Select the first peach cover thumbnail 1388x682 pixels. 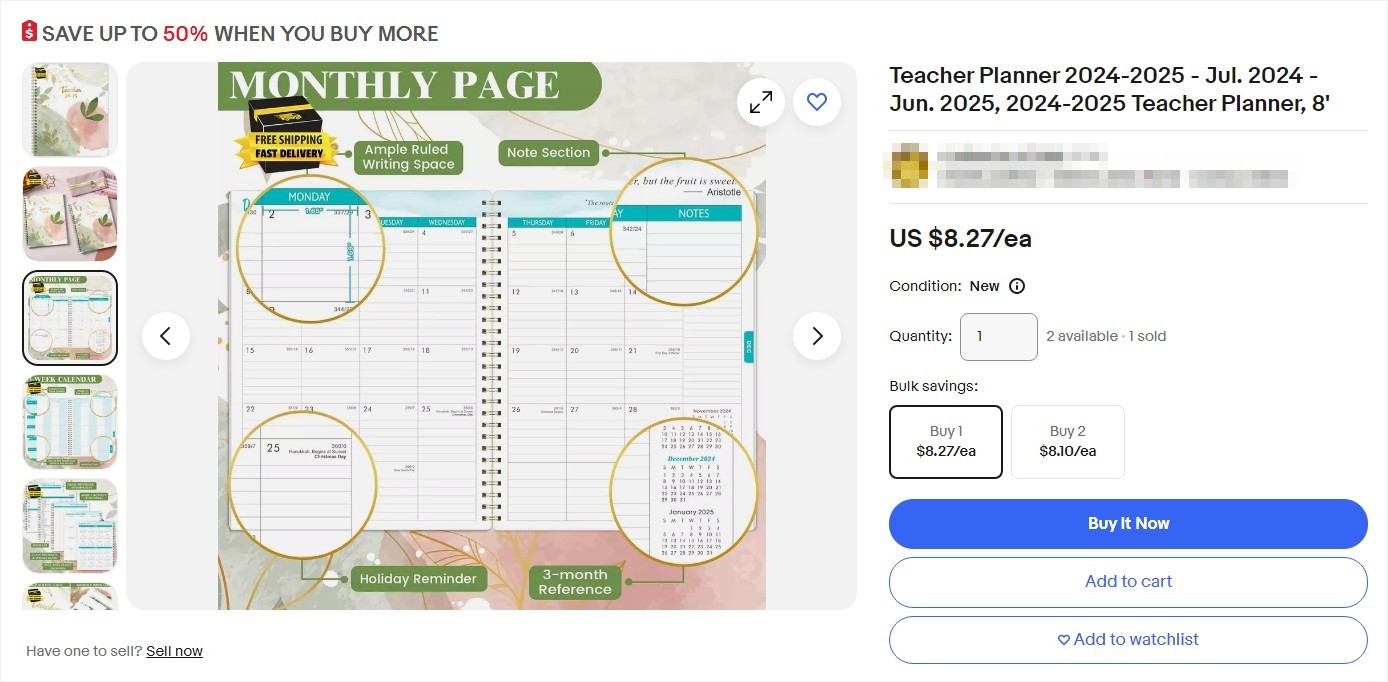pyautogui.click(x=69, y=109)
